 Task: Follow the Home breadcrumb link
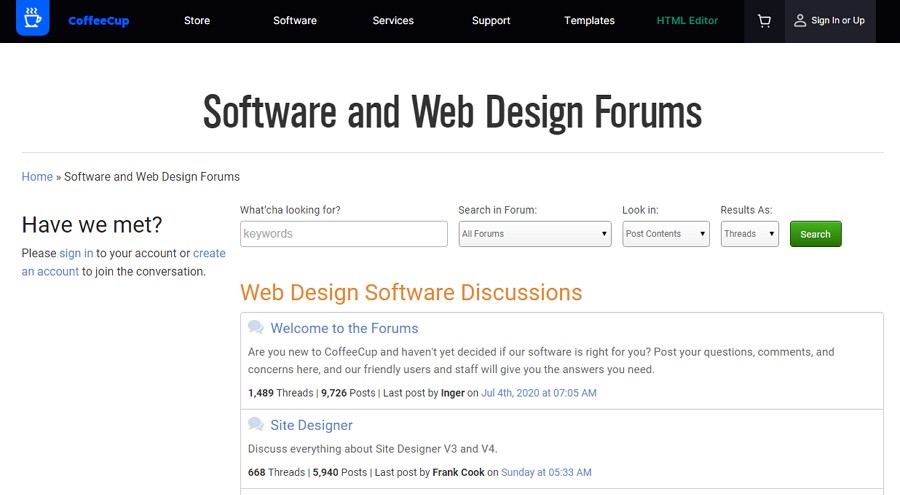[37, 177]
